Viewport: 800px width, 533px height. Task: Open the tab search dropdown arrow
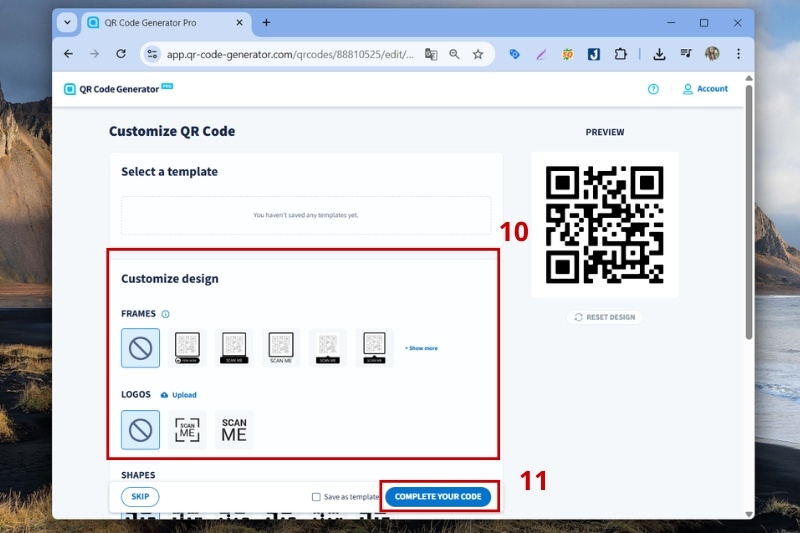(67, 22)
